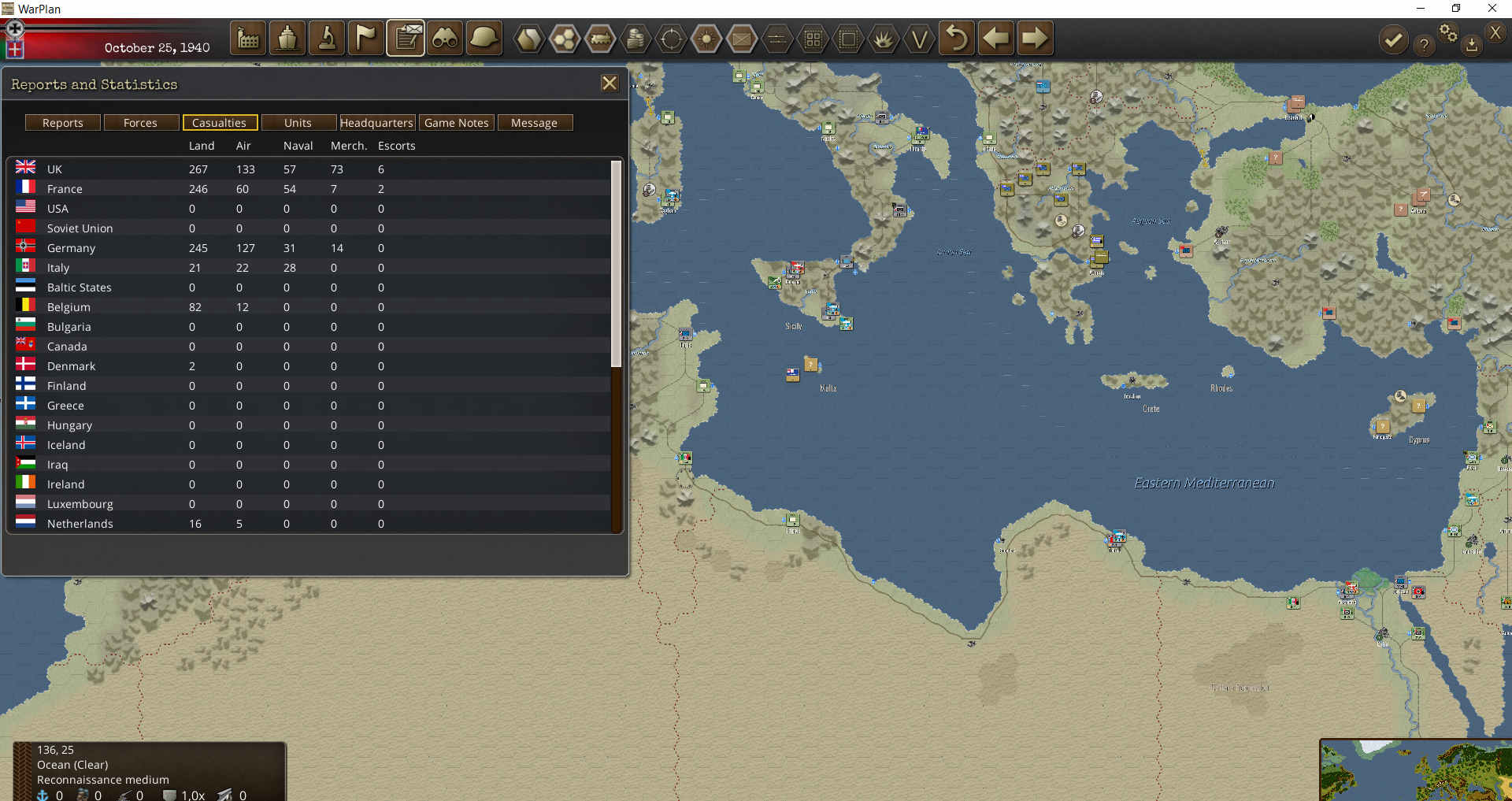Screen dimensions: 1512x801
Task: Click the binoculars toolbar icon
Action: [445, 38]
